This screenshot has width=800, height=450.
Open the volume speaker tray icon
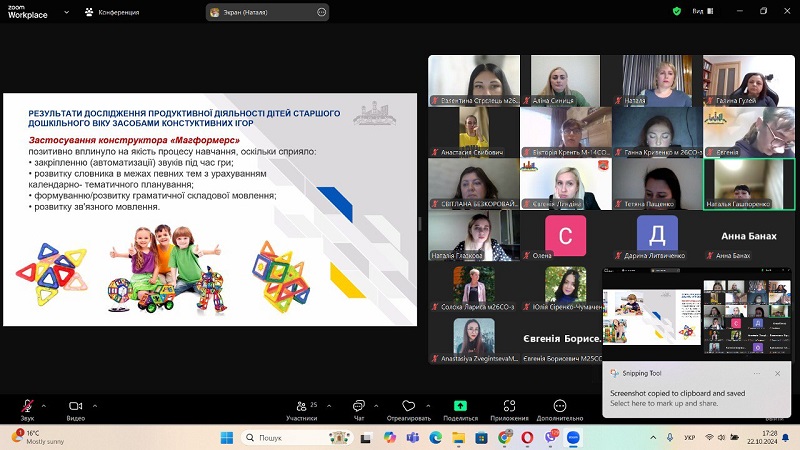(721, 437)
